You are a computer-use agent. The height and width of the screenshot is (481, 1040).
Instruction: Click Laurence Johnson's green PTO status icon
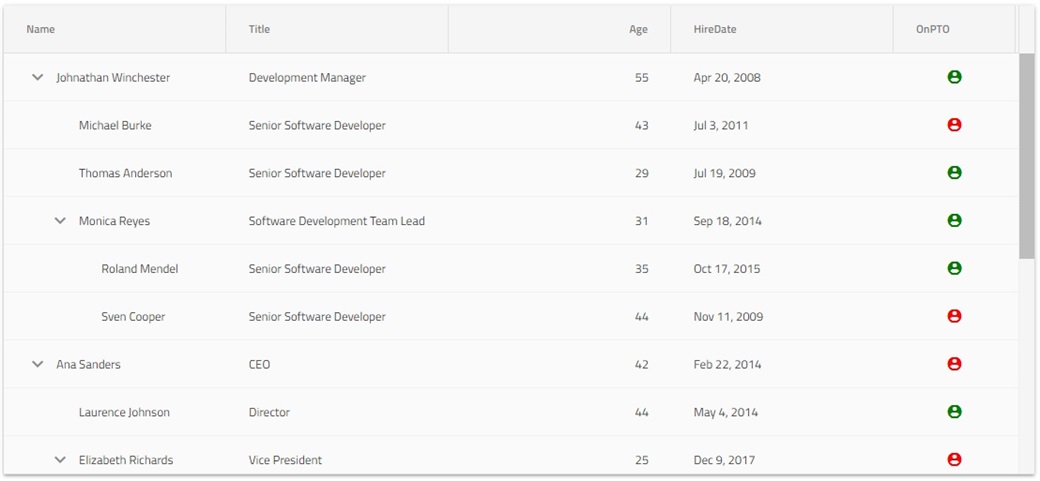pyautogui.click(x=954, y=412)
